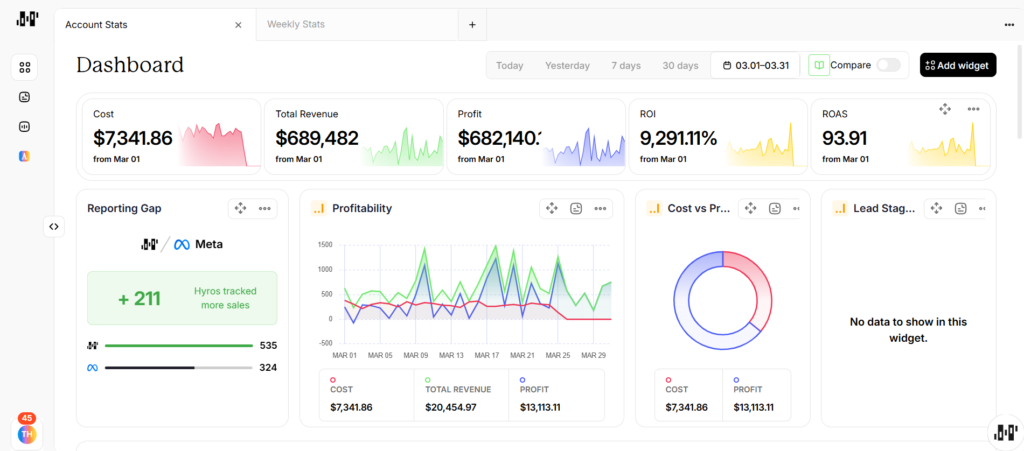Image resolution: width=1024 pixels, height=451 pixels.
Task: Click the move handle on Reporting Gap widget
Action: point(240,208)
